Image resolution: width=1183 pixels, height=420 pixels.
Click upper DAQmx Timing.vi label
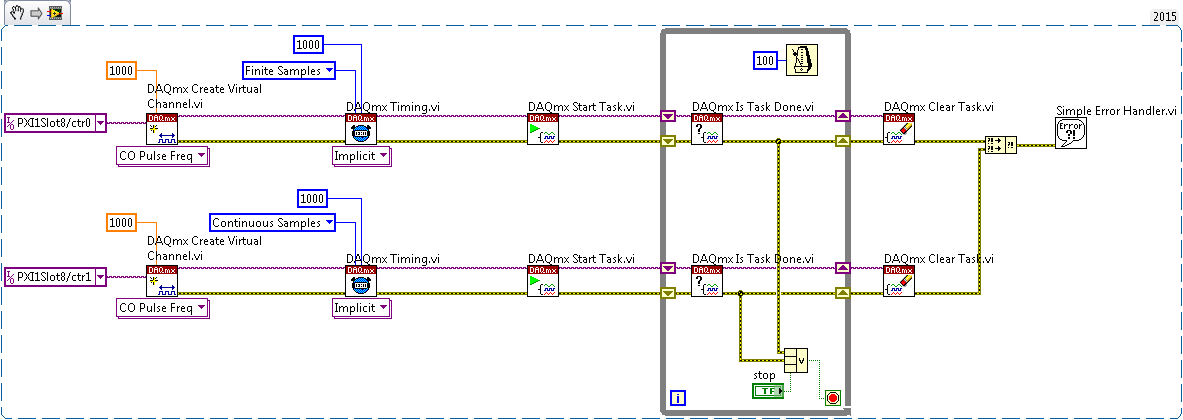[392, 106]
